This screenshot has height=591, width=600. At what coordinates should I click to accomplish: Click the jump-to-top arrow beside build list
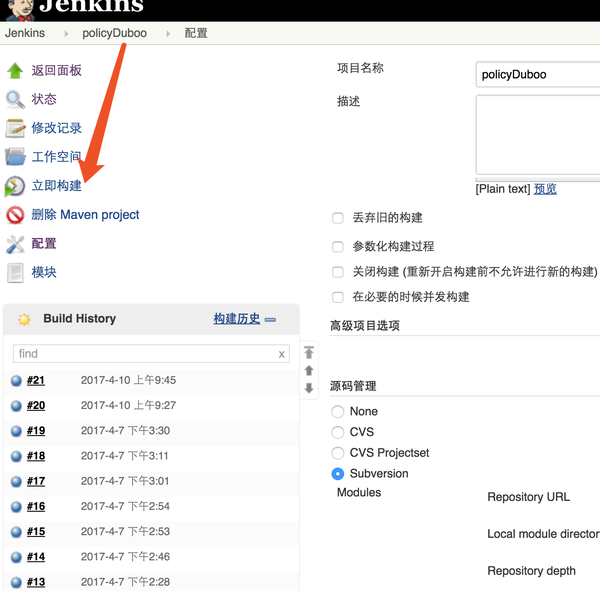pyautogui.click(x=309, y=352)
